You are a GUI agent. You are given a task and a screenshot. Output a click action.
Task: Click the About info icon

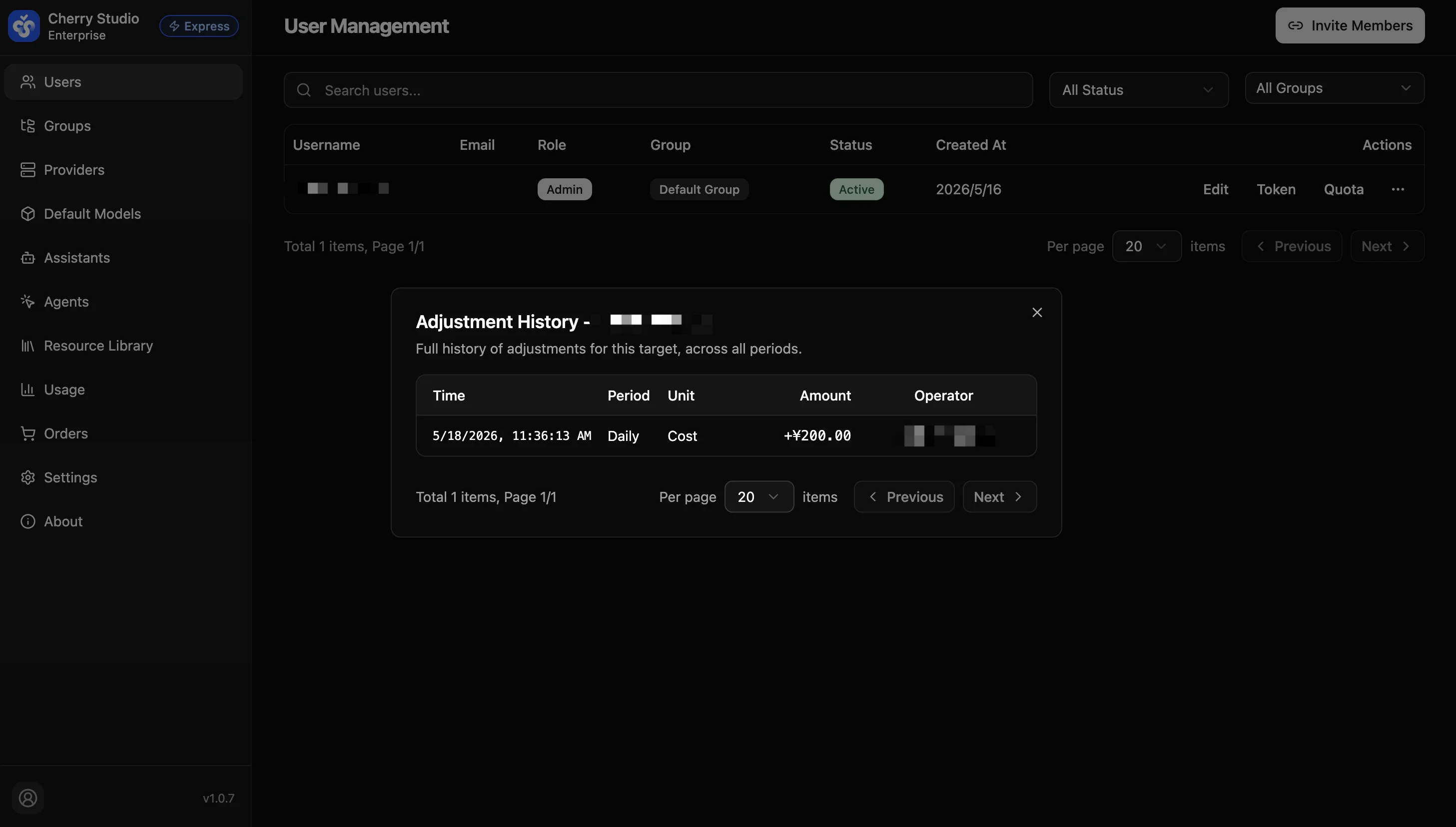point(28,521)
